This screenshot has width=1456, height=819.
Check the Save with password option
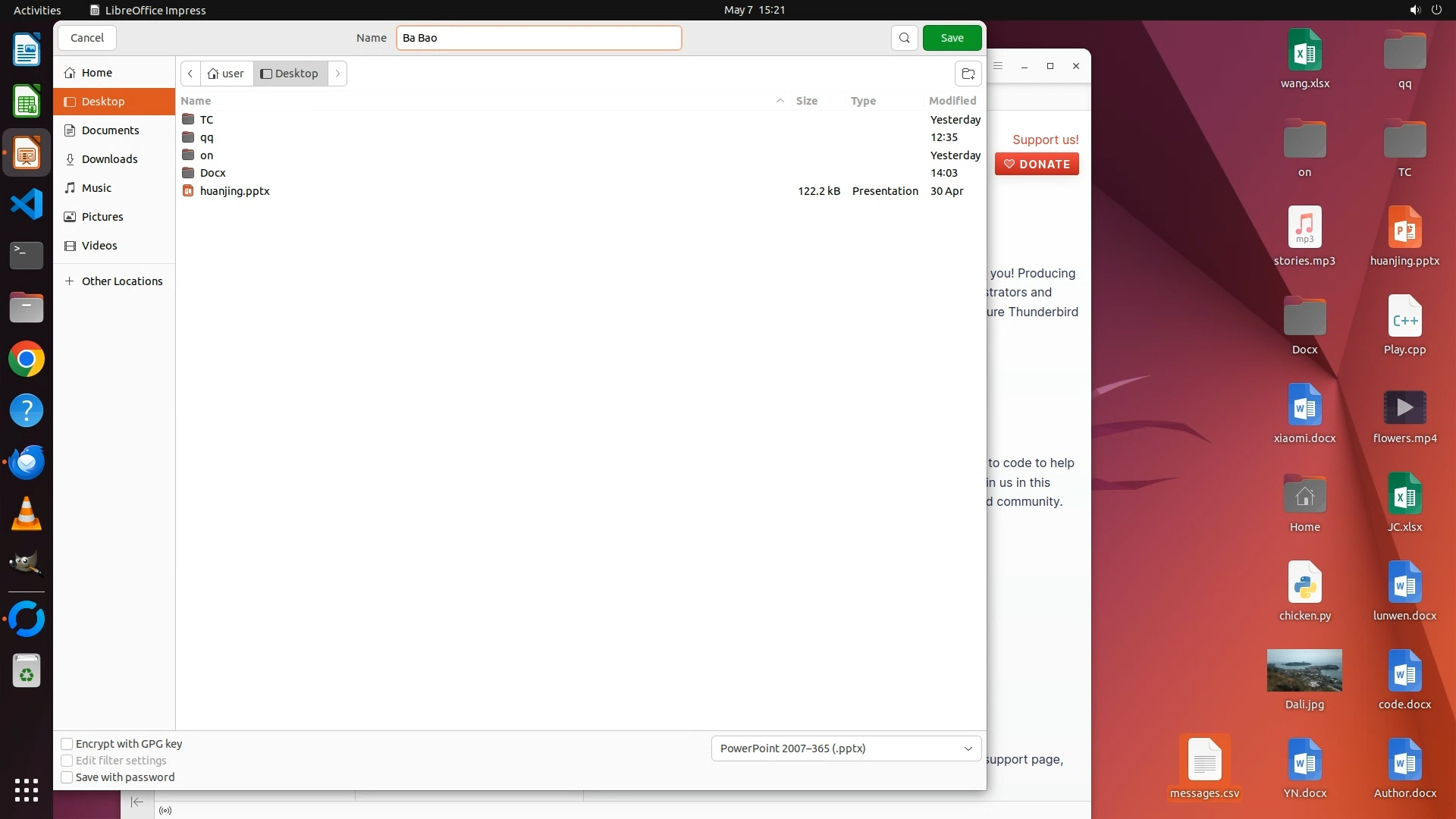(x=67, y=777)
